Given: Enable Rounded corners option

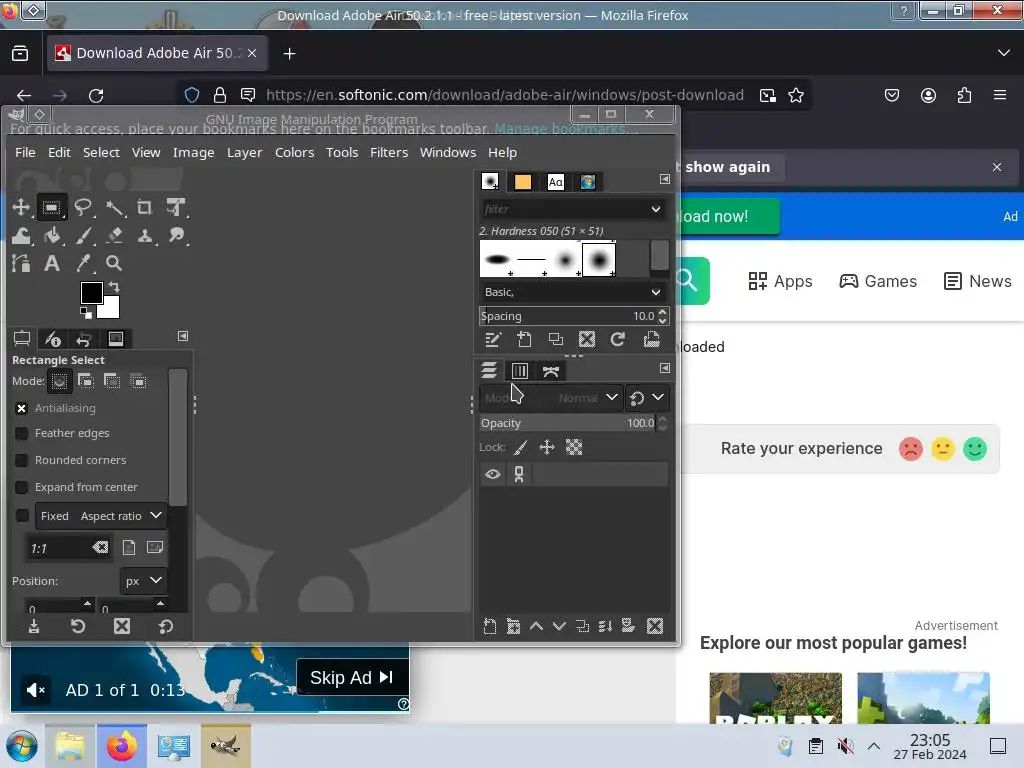Looking at the screenshot, I should click(22, 460).
